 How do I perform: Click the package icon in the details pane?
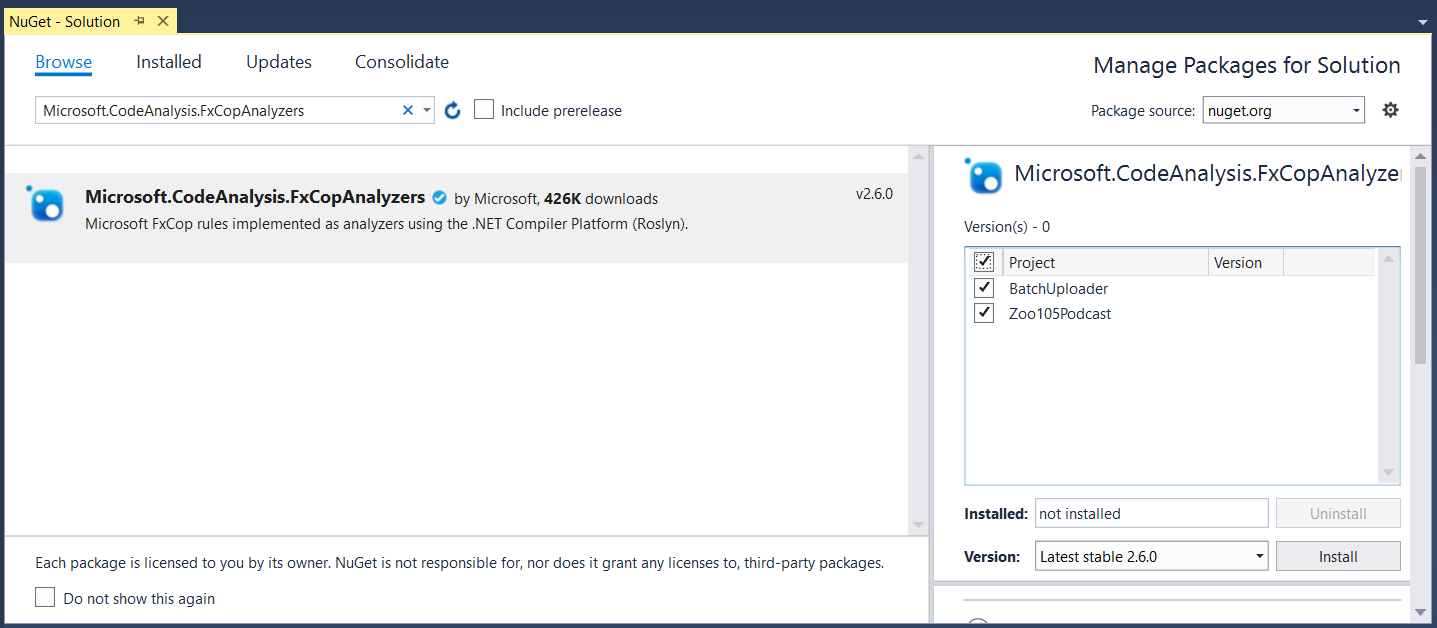pyautogui.click(x=984, y=176)
